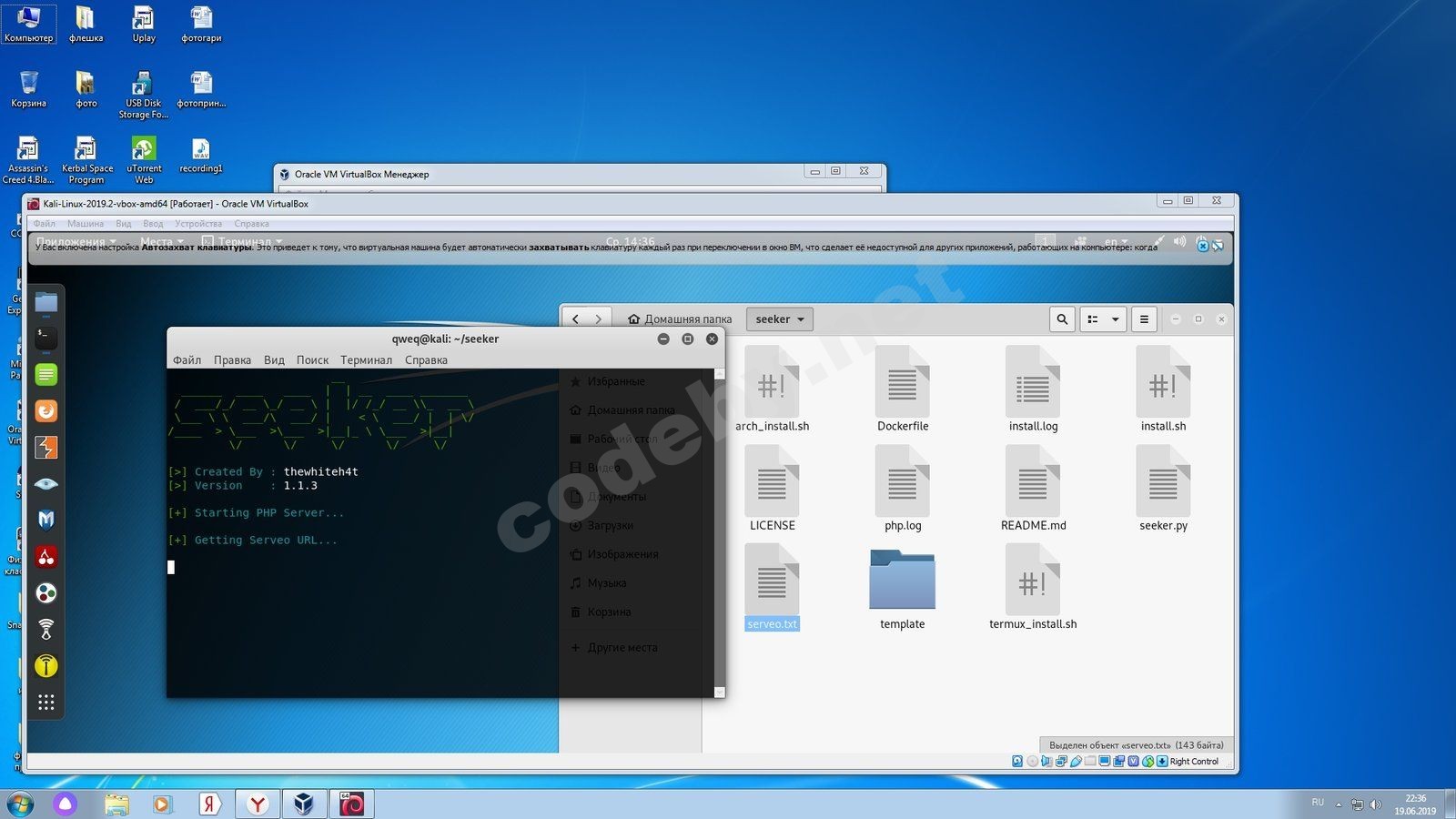Open terminal Правка menu
The width and height of the screenshot is (1456, 819).
coord(232,360)
